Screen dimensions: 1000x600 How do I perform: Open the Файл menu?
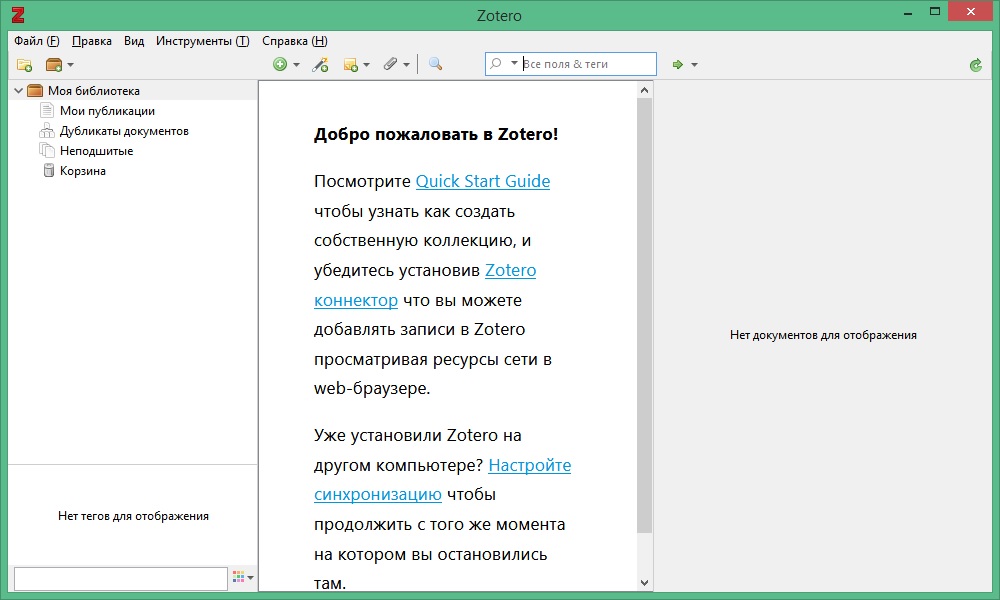[37, 41]
